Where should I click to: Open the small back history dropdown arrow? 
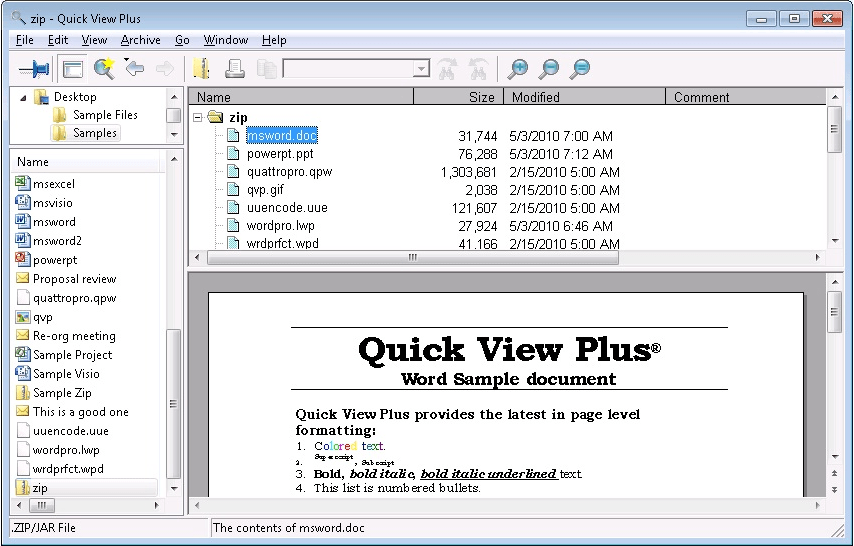tap(126, 59)
